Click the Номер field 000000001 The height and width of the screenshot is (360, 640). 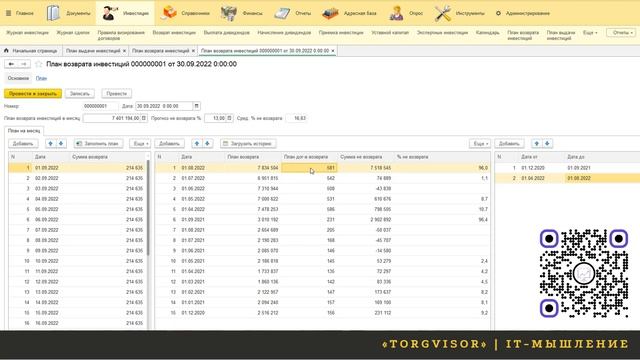[100, 106]
